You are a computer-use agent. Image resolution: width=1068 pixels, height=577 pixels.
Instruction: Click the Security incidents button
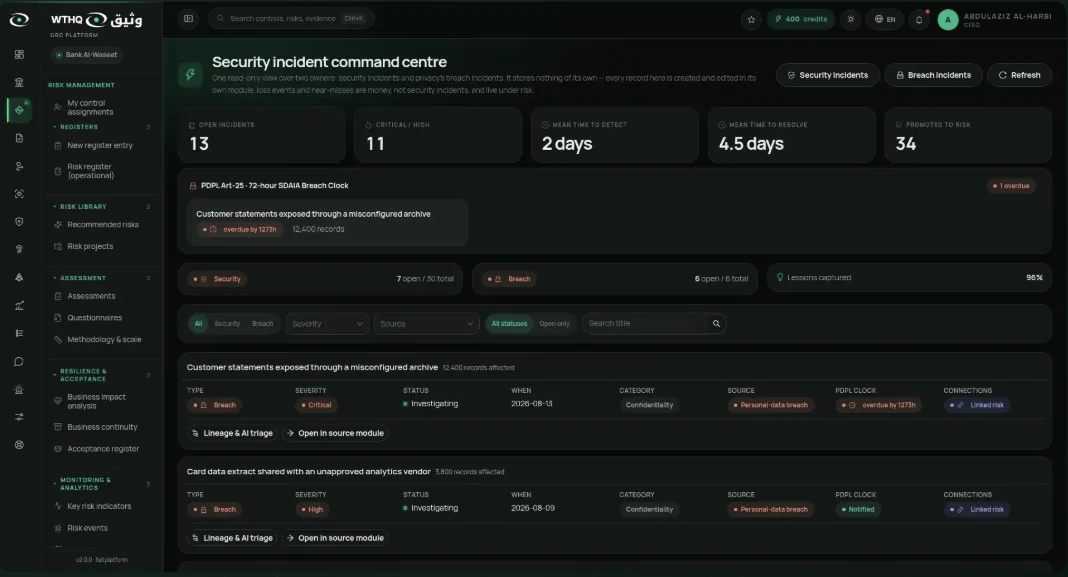(828, 75)
